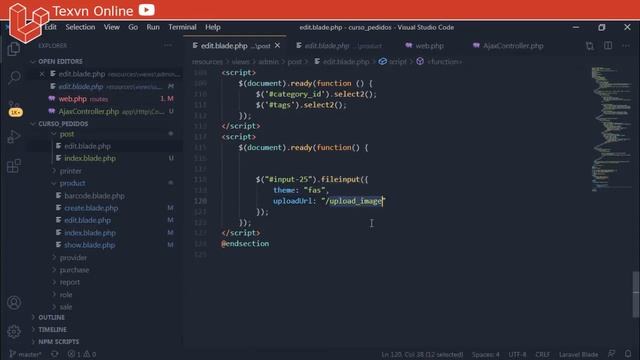Click the @endsection line in editor

245,244
